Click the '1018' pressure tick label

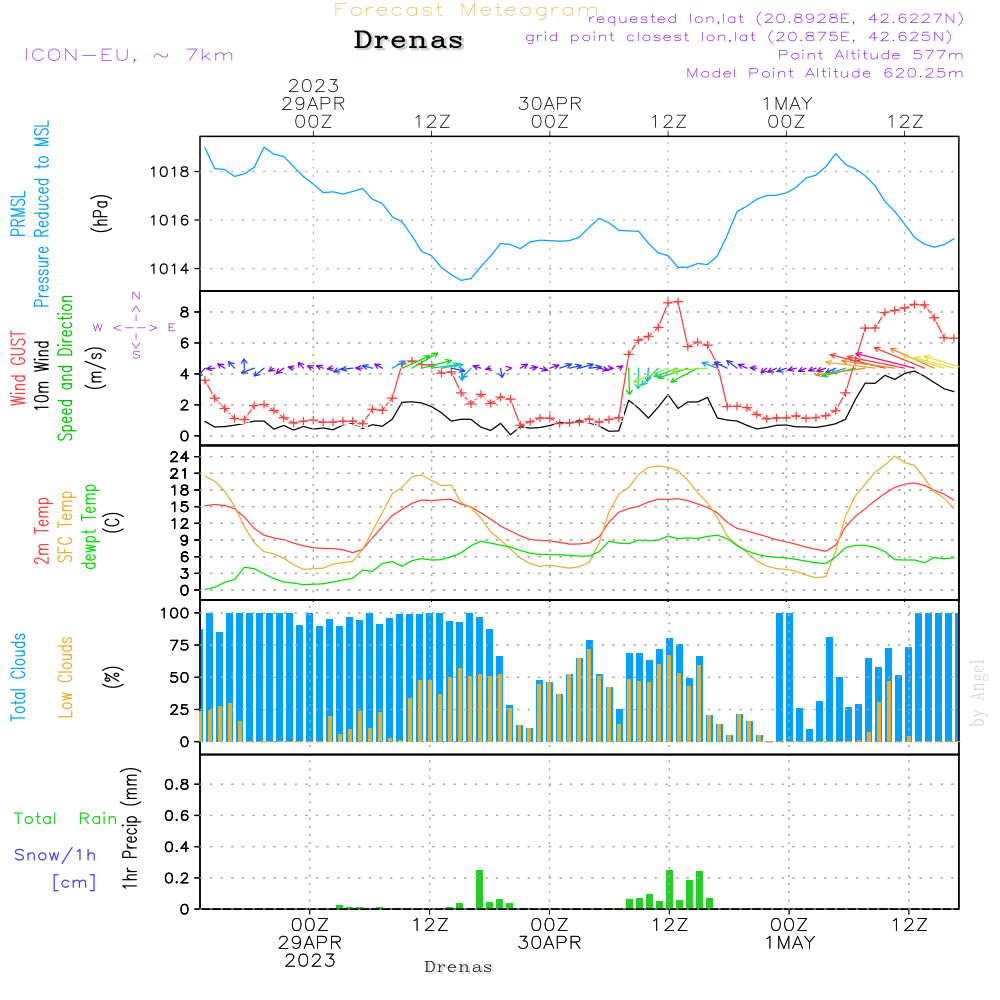(170, 172)
